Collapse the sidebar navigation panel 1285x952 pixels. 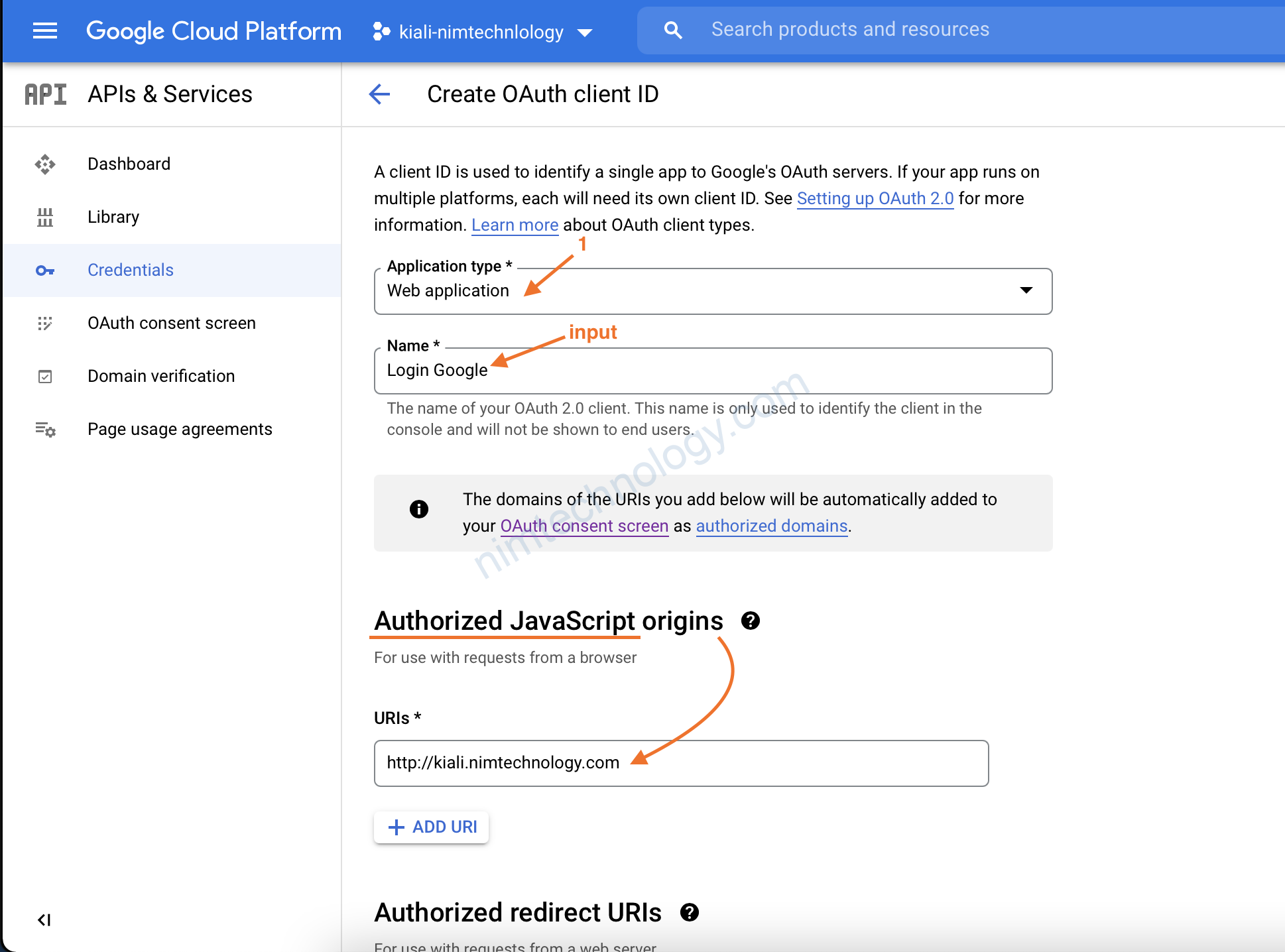coord(44,920)
